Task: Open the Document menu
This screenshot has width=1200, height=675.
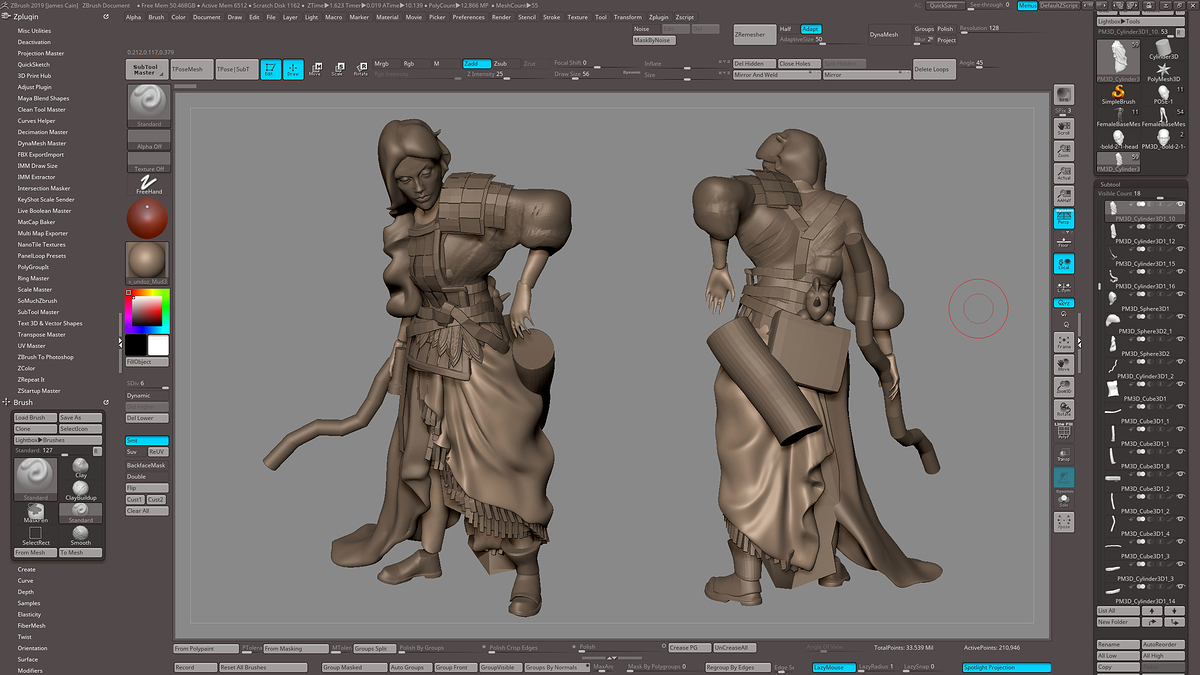Action: [x=207, y=17]
